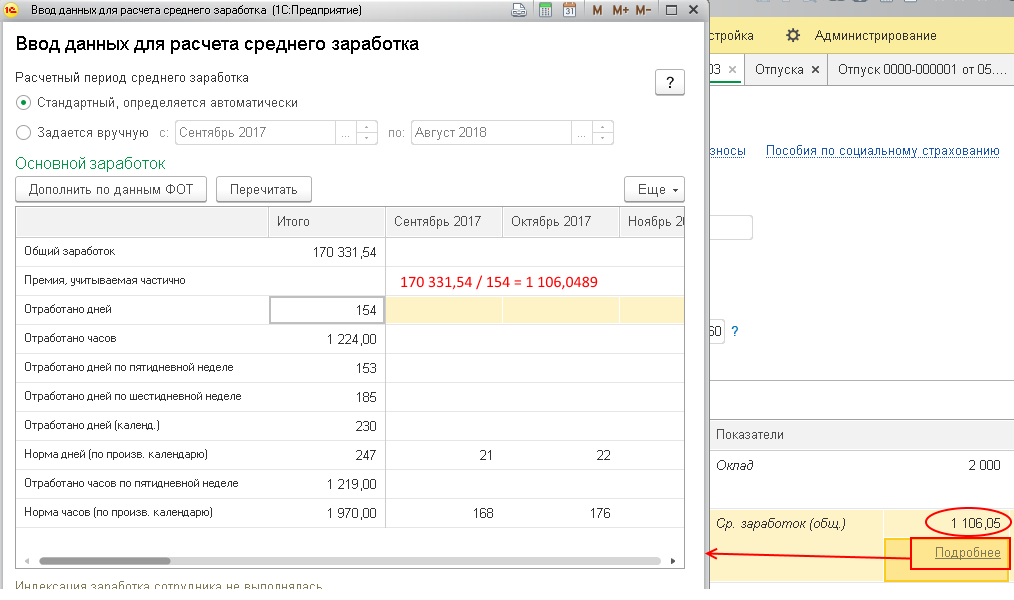Click the Перечитать button
This screenshot has height=600, width=1014.
264,189
